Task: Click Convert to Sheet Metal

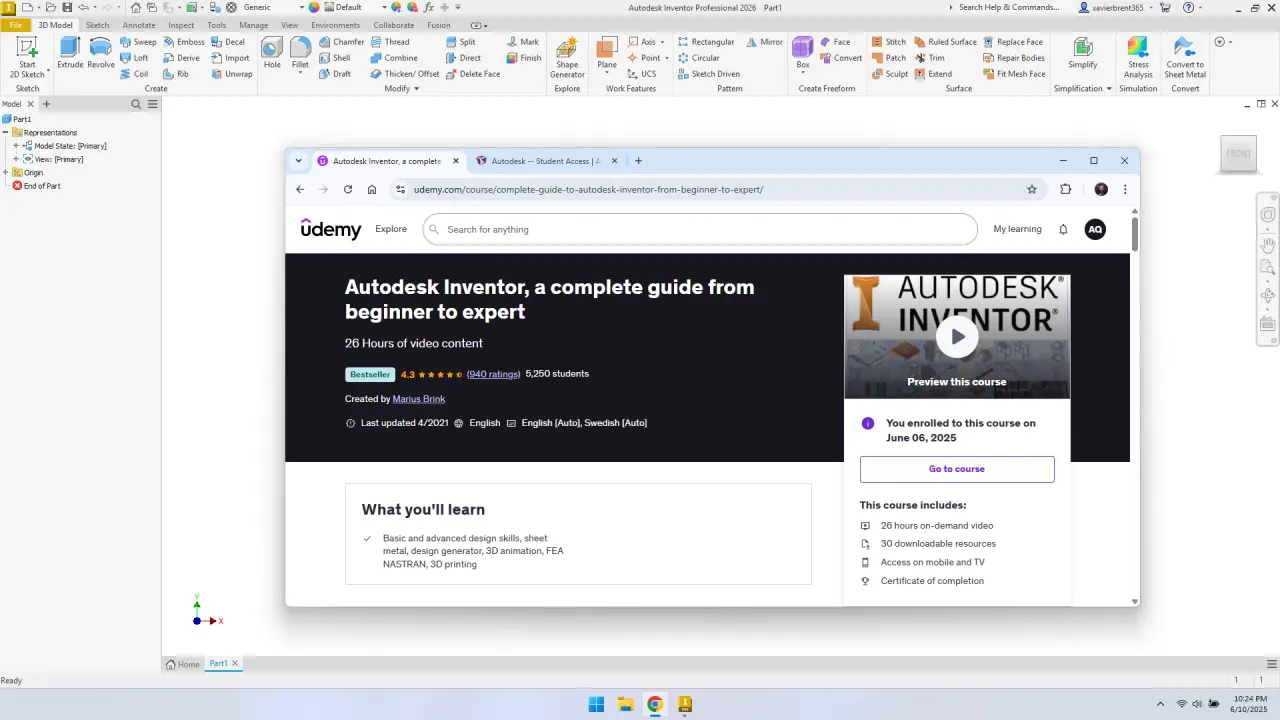Action: [x=1185, y=58]
